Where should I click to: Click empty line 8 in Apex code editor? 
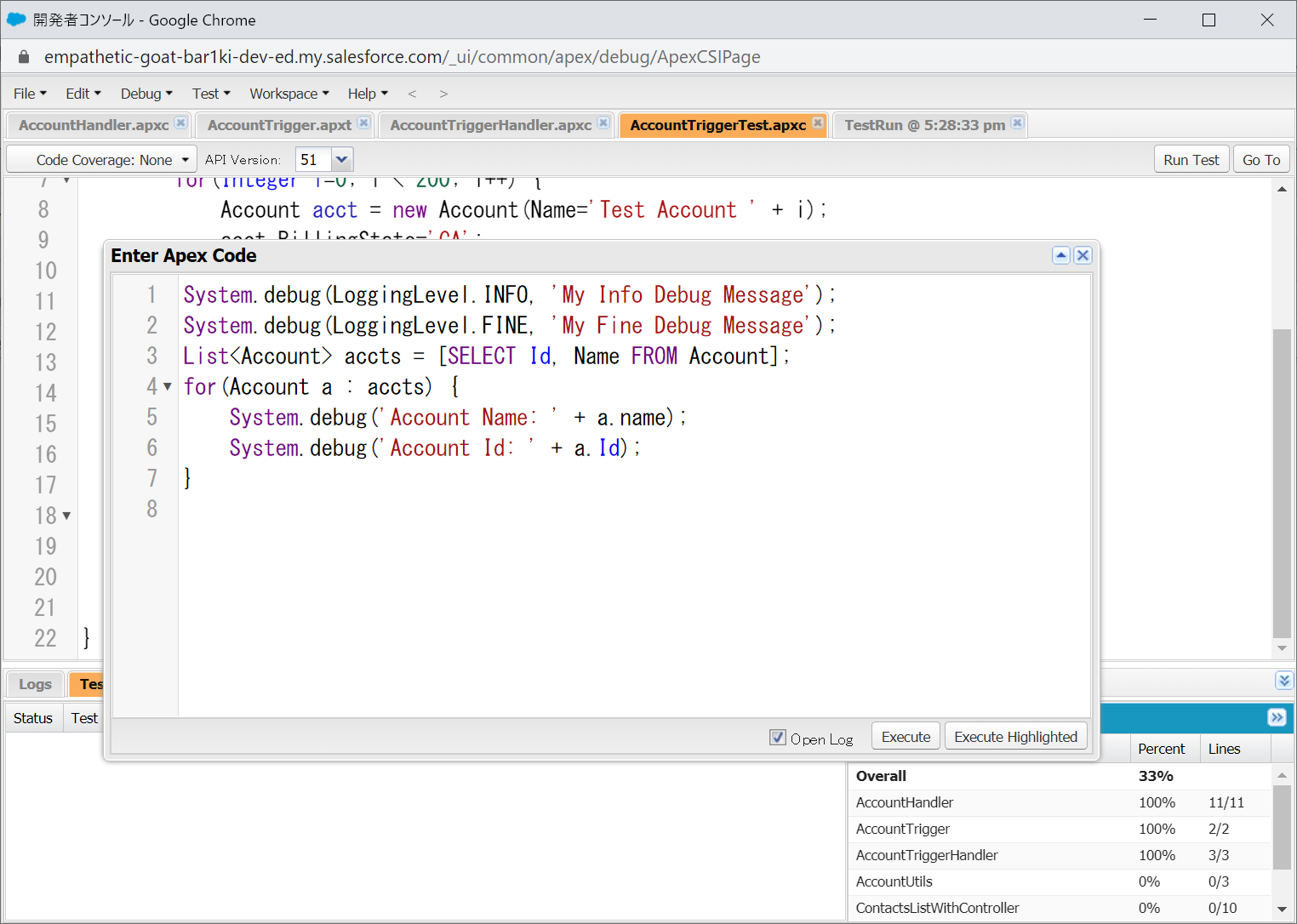click(x=634, y=510)
